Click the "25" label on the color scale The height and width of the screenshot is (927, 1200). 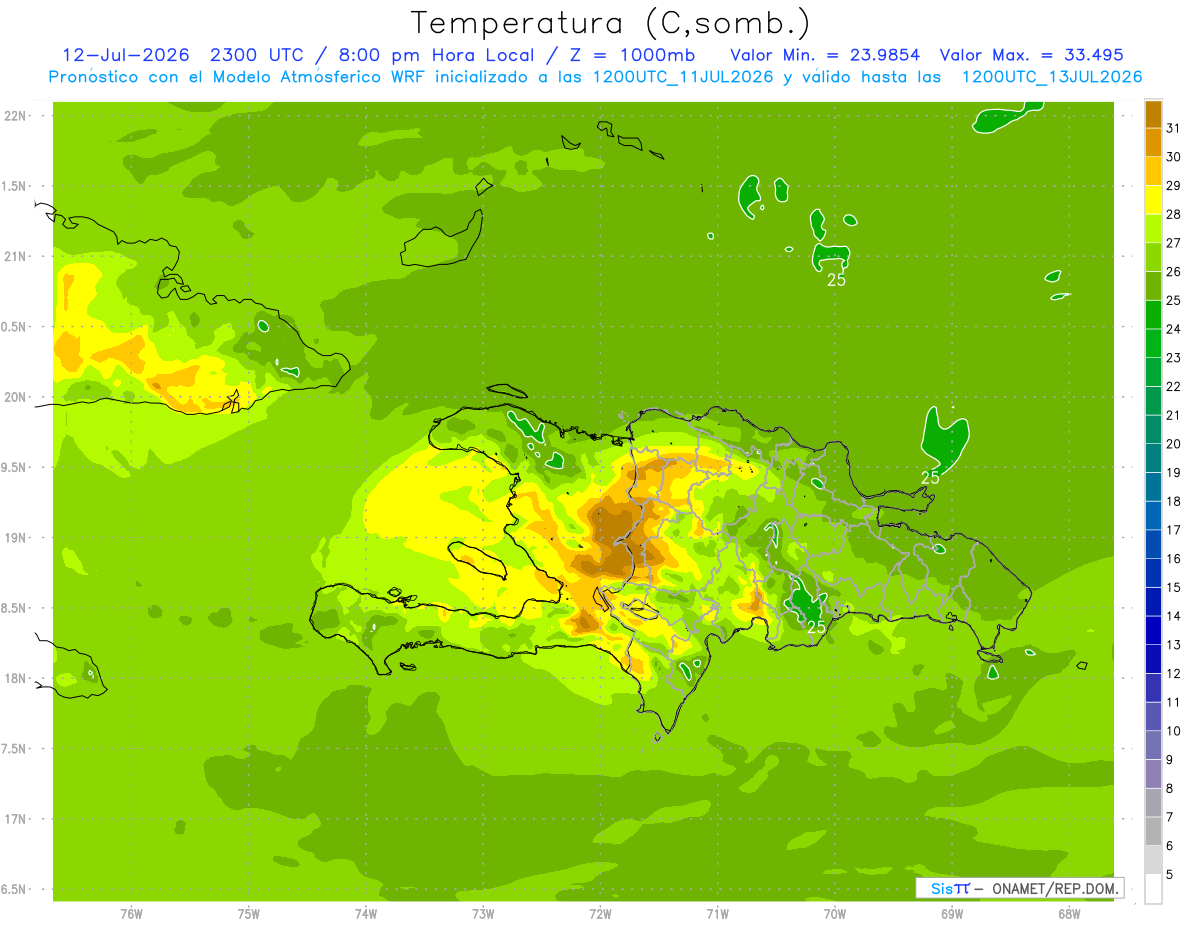coord(1174,300)
